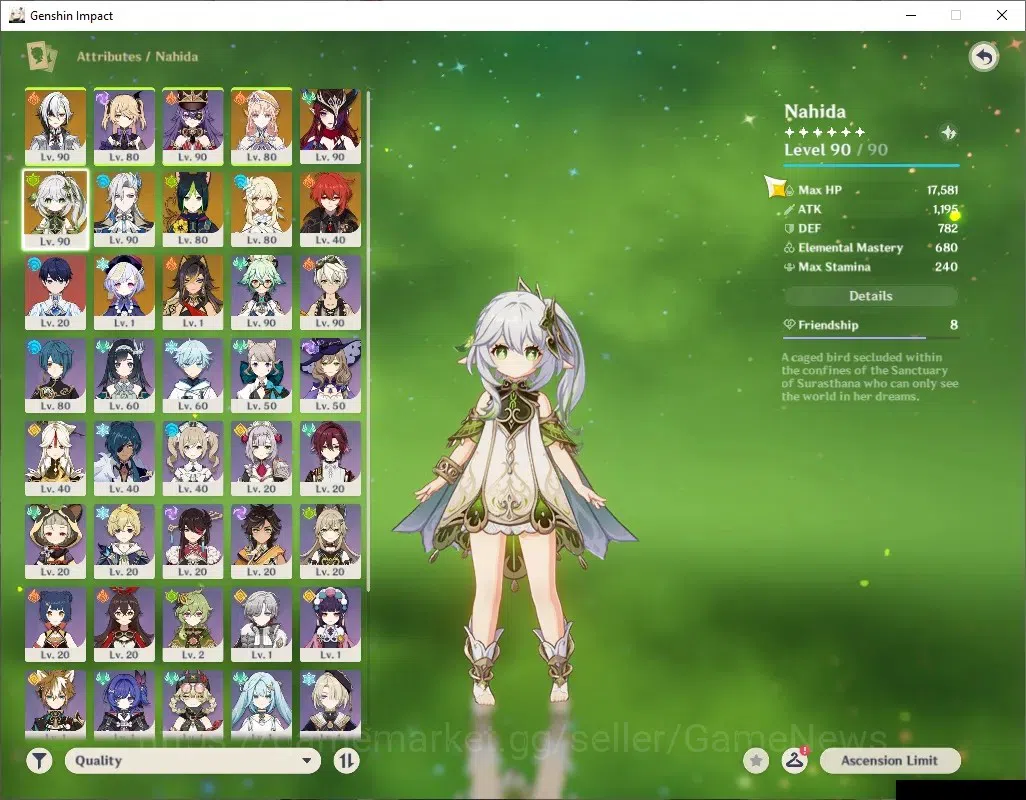The height and width of the screenshot is (800, 1026).
Task: Select Xiangling's Lv. 20 portrait
Action: [x=56, y=624]
